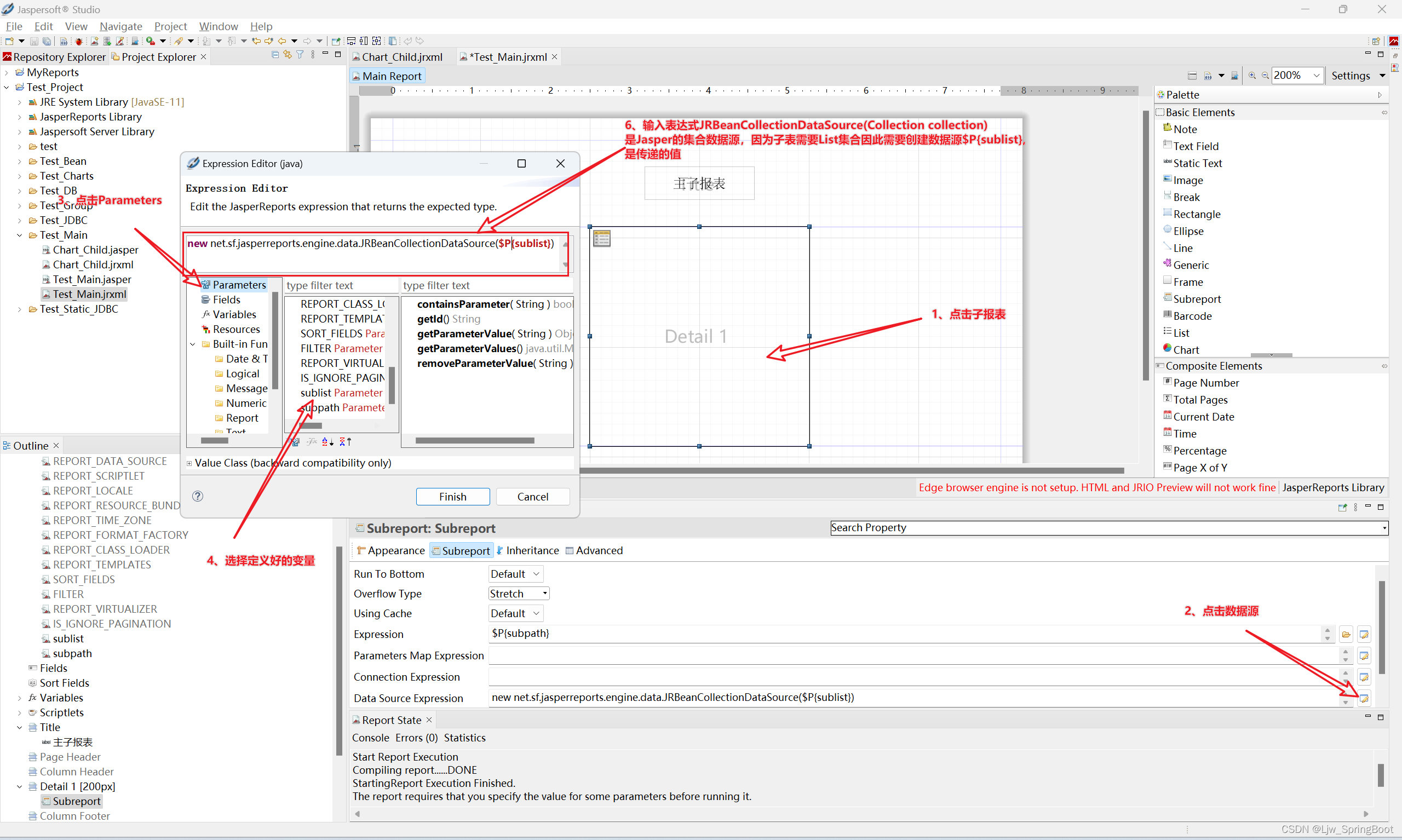This screenshot has width=1402, height=840.
Task: Click the filter funnel icon in Project Explorer
Action: pyautogui.click(x=300, y=55)
